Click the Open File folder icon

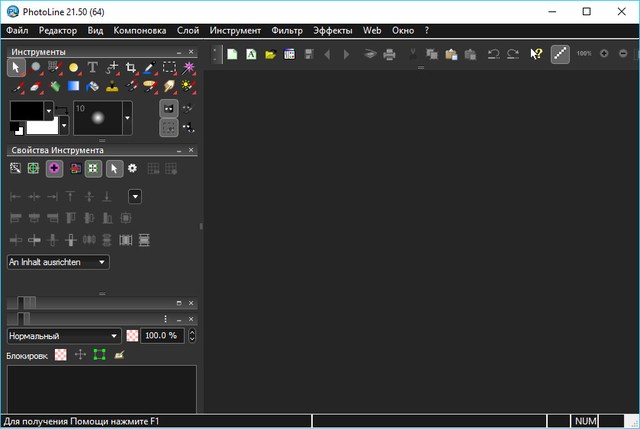point(270,54)
